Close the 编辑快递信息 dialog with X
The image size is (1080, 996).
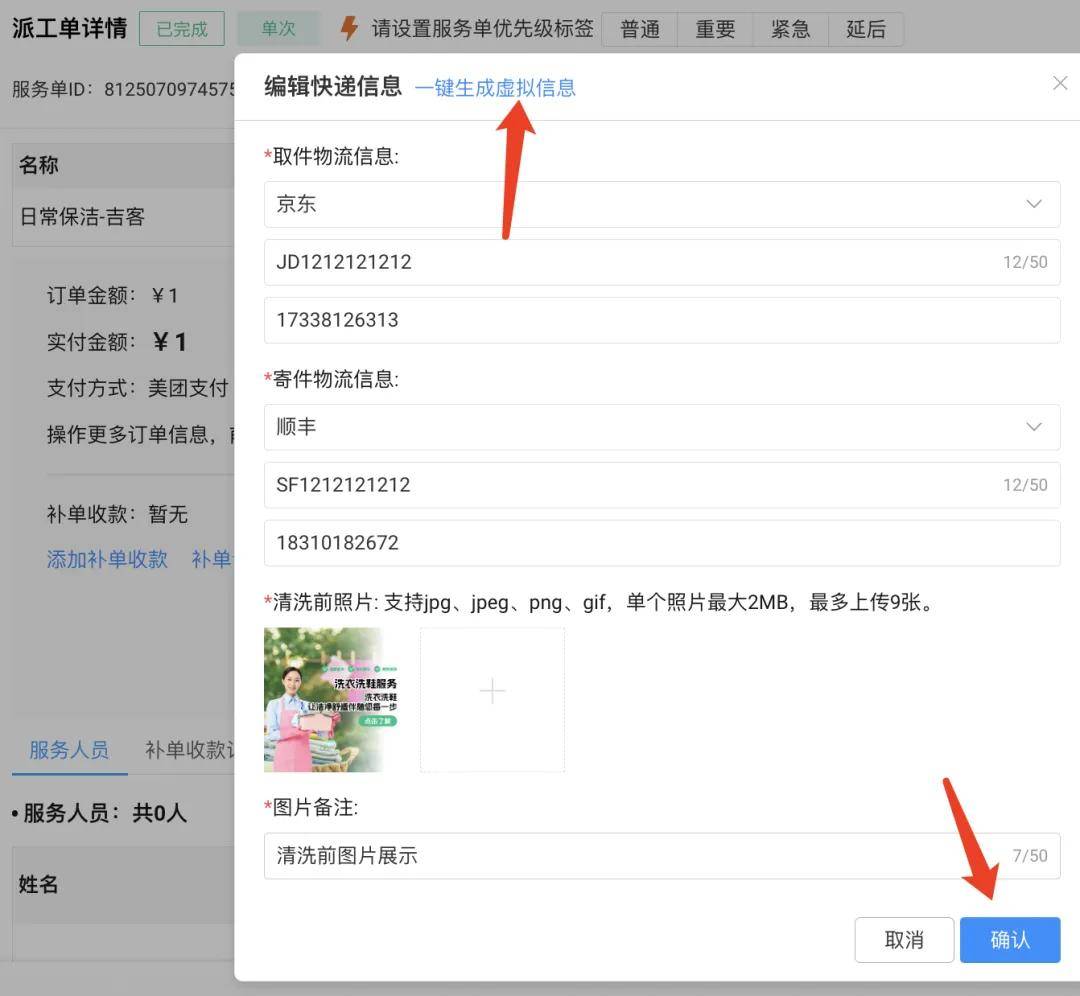point(1060,84)
